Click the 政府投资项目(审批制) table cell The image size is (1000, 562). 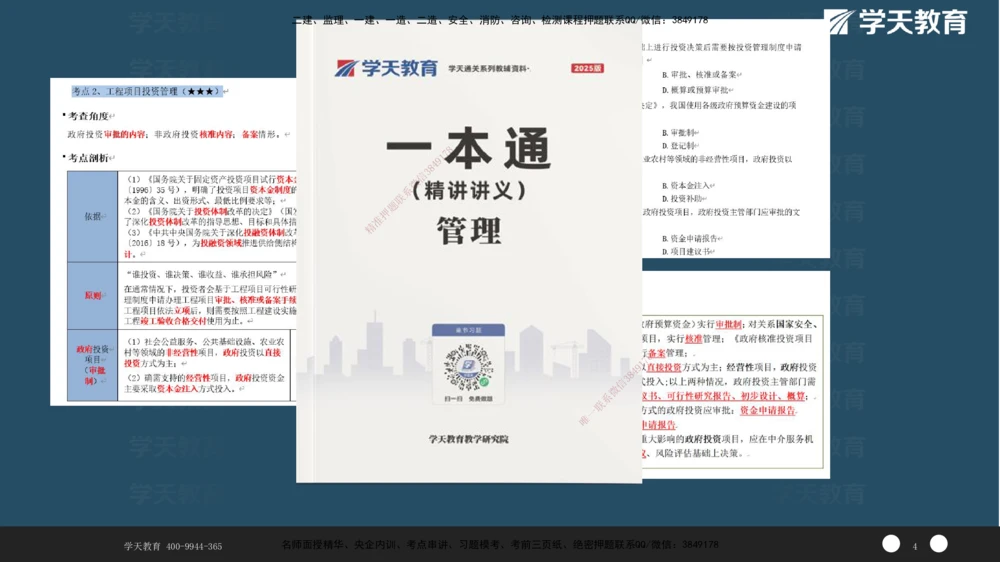point(92,365)
